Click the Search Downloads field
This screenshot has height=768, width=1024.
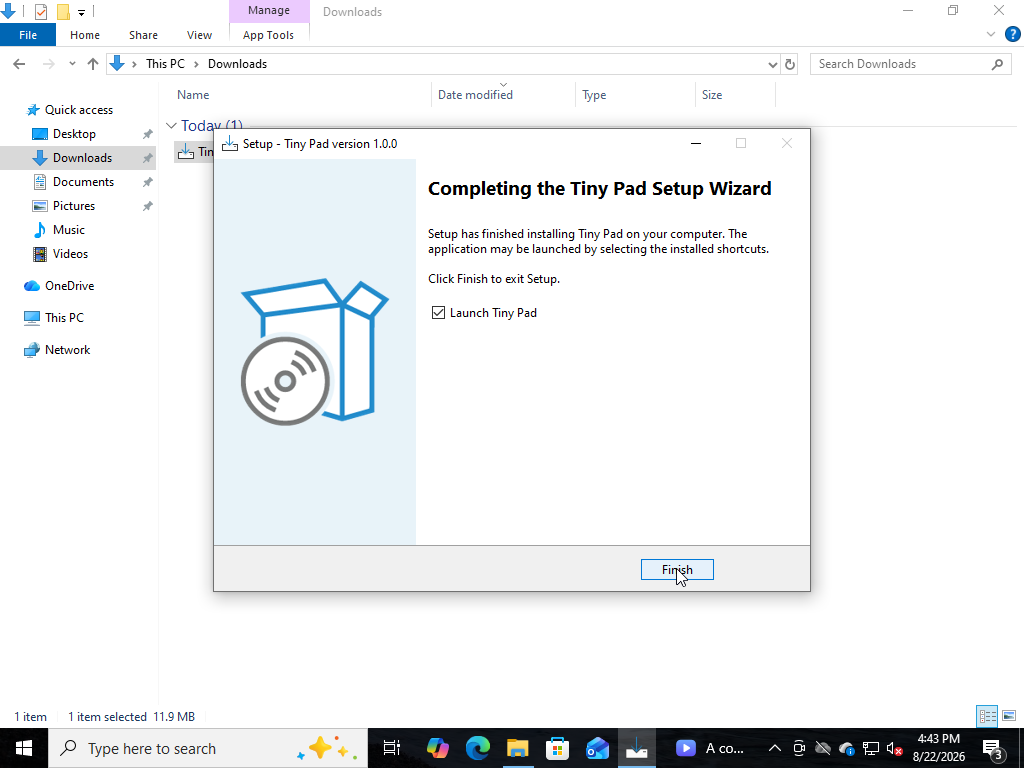(x=908, y=64)
